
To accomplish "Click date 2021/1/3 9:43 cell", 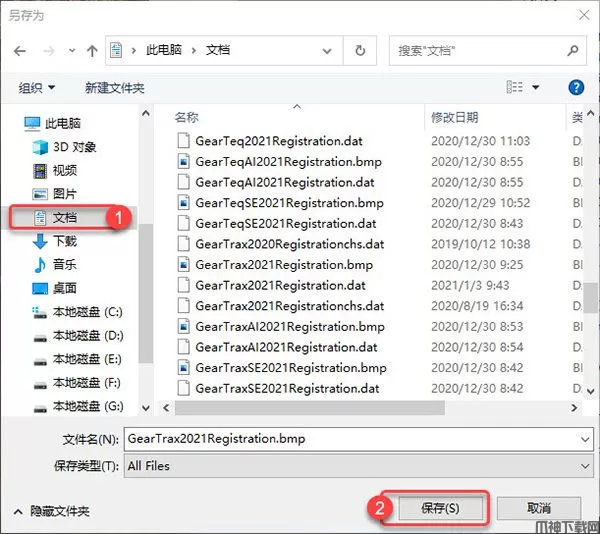I will click(470, 285).
